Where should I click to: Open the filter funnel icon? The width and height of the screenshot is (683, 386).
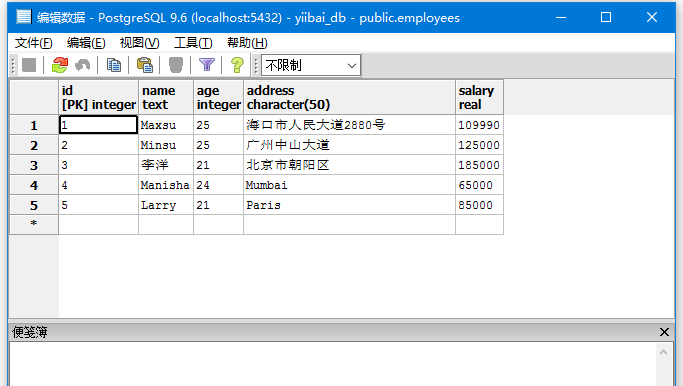coord(207,65)
